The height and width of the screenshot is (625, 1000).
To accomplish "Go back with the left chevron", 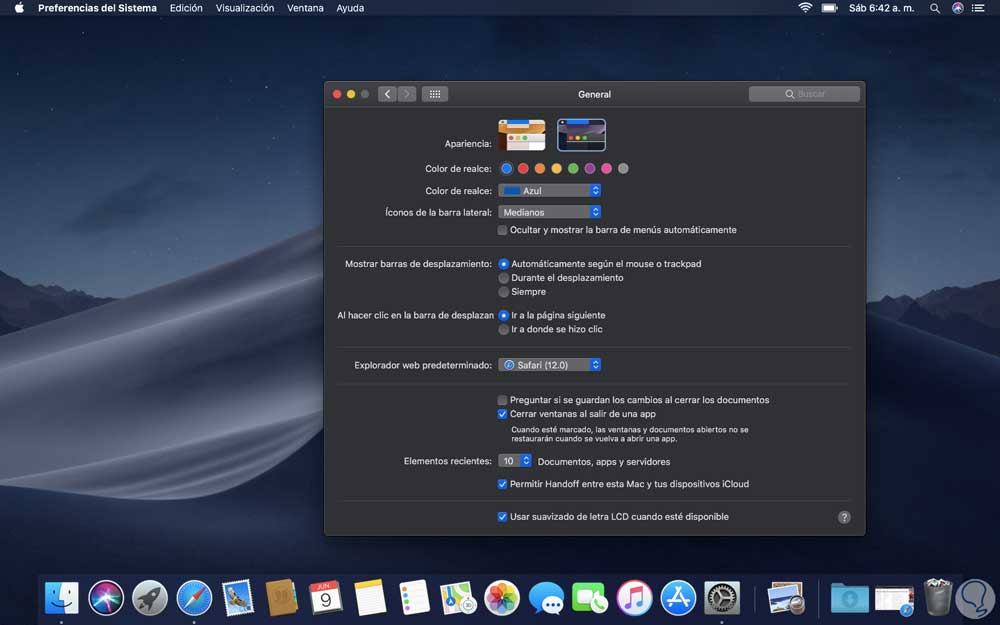I will point(387,94).
